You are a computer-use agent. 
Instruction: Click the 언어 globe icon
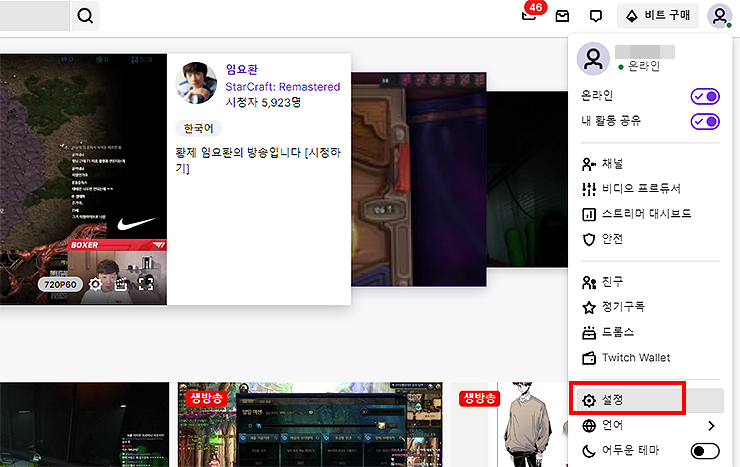[x=589, y=426]
